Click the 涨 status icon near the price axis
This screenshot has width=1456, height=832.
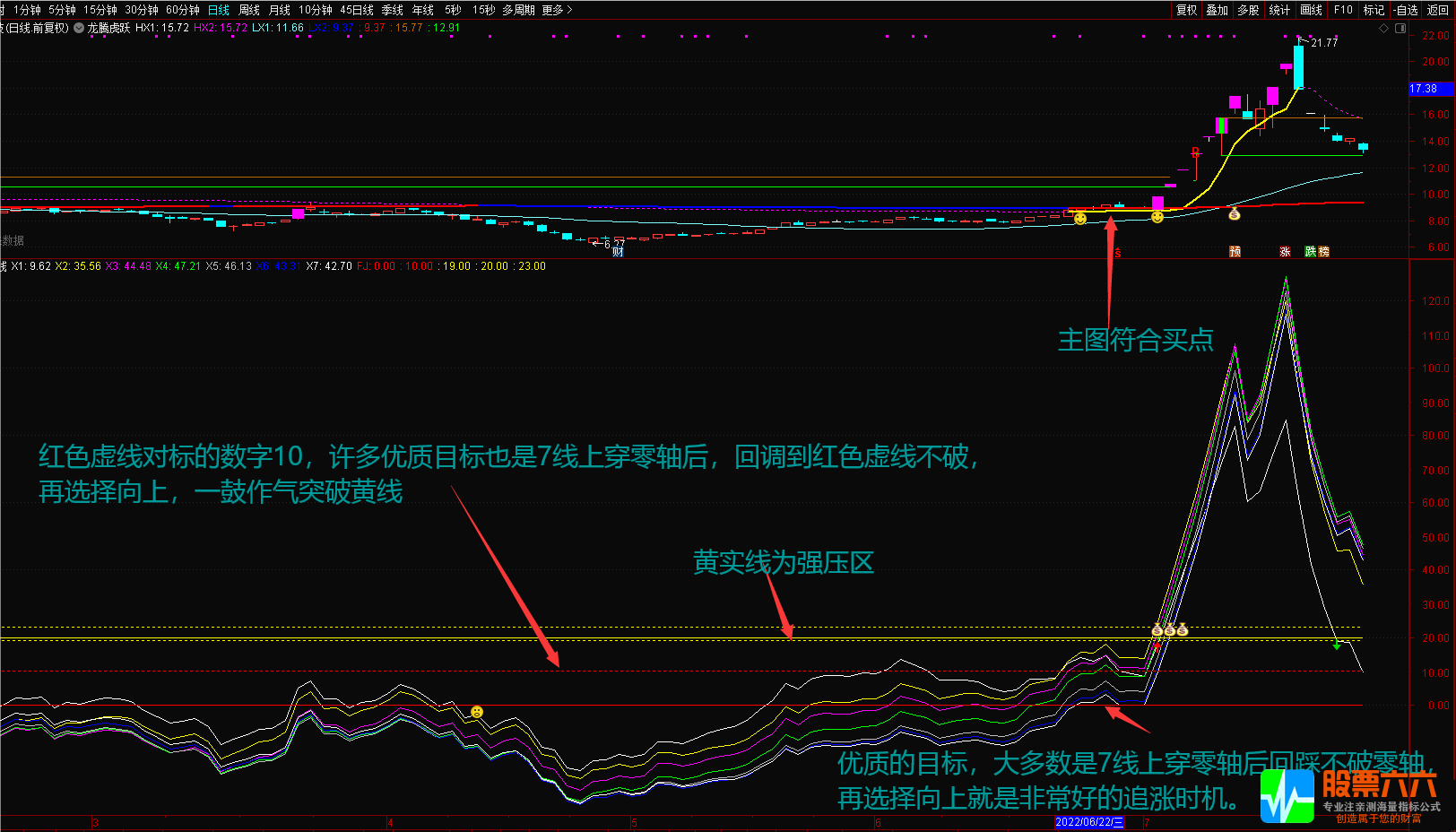pos(1285,252)
